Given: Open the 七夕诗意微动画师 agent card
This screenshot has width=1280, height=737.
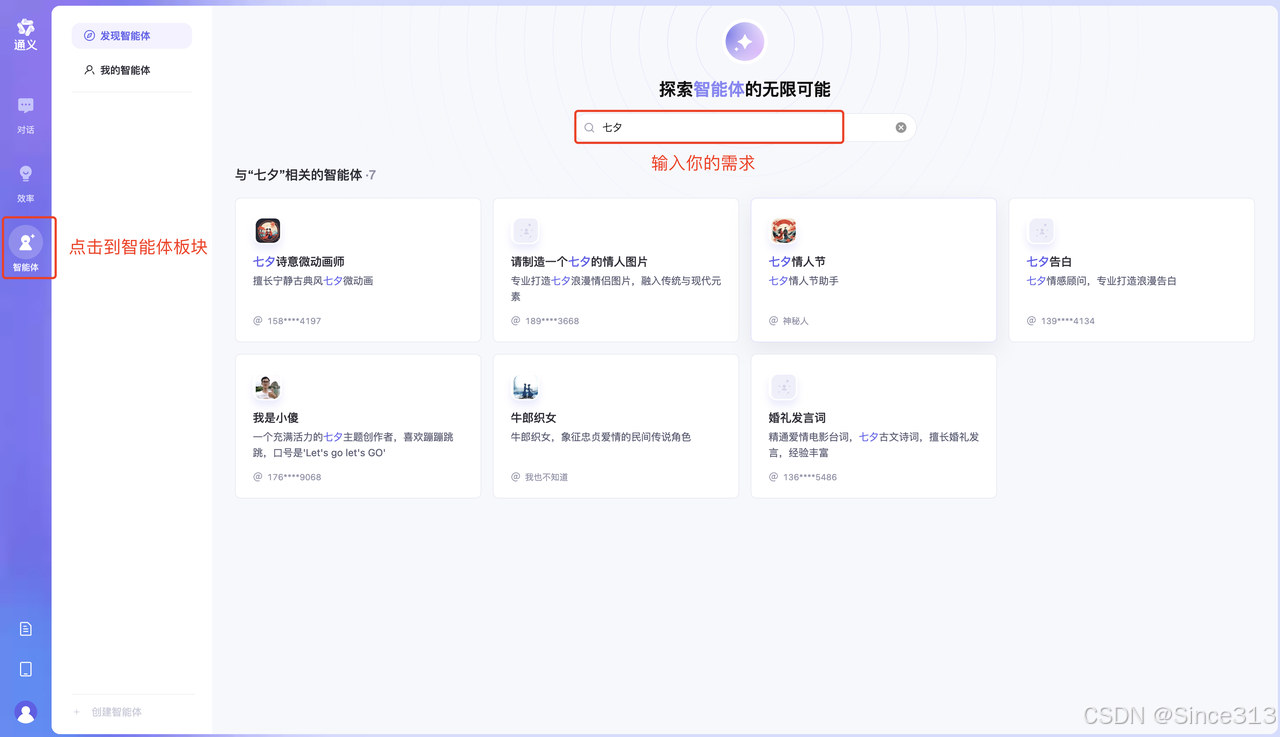Looking at the screenshot, I should point(357,269).
